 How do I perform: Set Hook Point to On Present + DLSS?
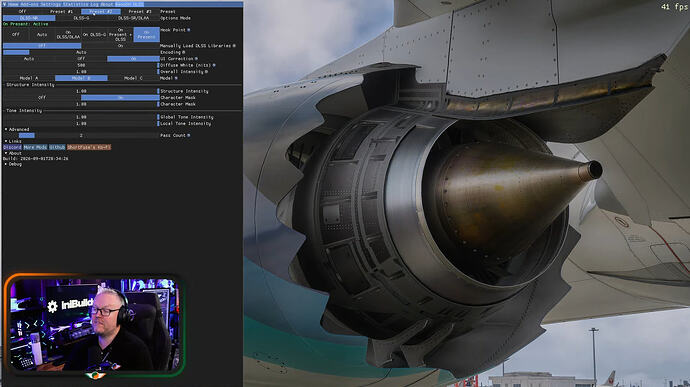(120, 34)
